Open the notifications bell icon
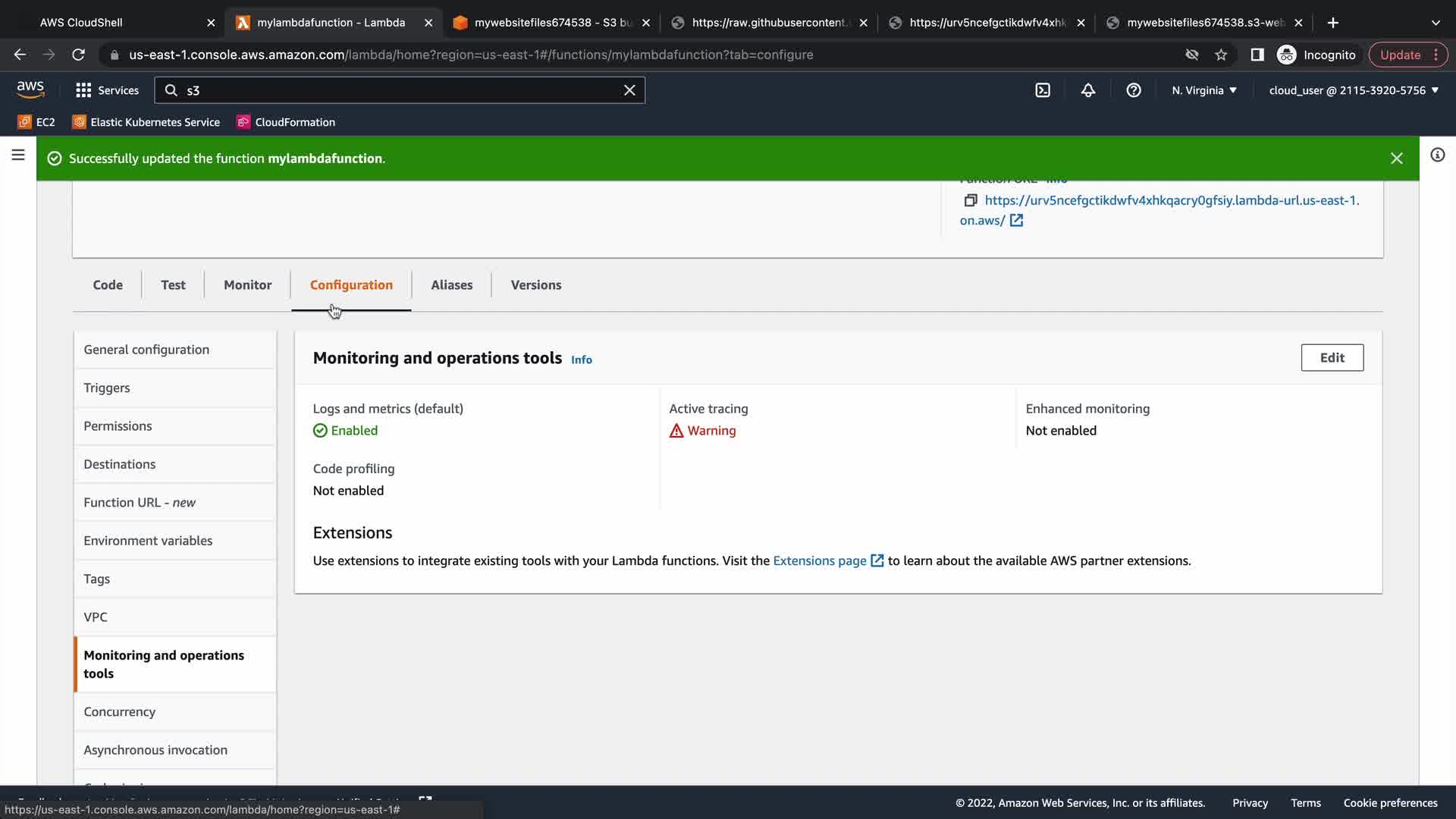 [1087, 90]
